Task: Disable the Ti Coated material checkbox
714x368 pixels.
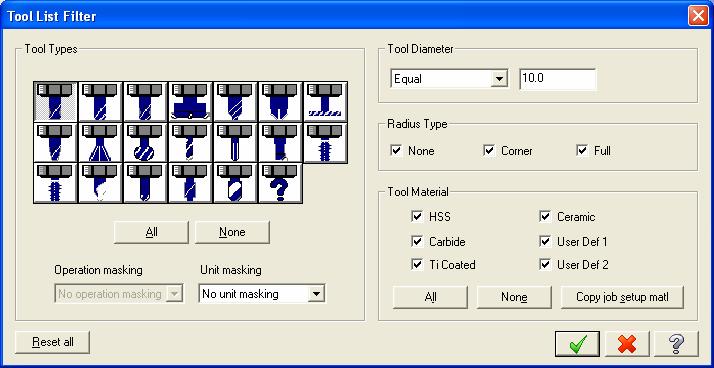Action: 417,264
